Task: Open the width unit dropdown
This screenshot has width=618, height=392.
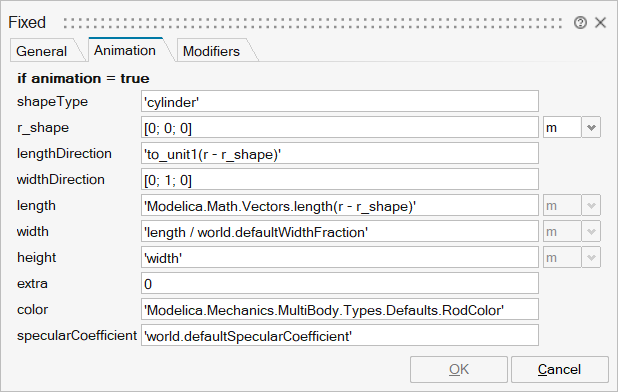Action: coord(591,231)
